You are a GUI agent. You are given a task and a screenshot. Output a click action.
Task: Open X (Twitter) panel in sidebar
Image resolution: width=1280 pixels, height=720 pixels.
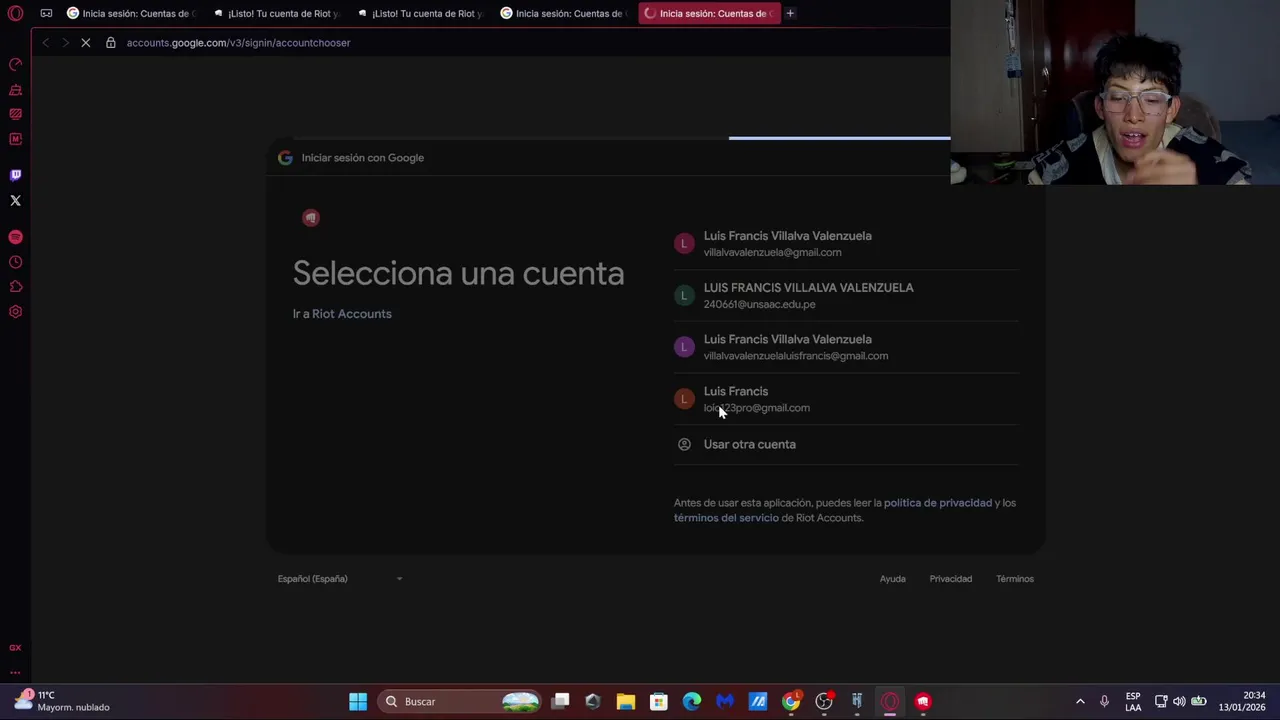[15, 200]
